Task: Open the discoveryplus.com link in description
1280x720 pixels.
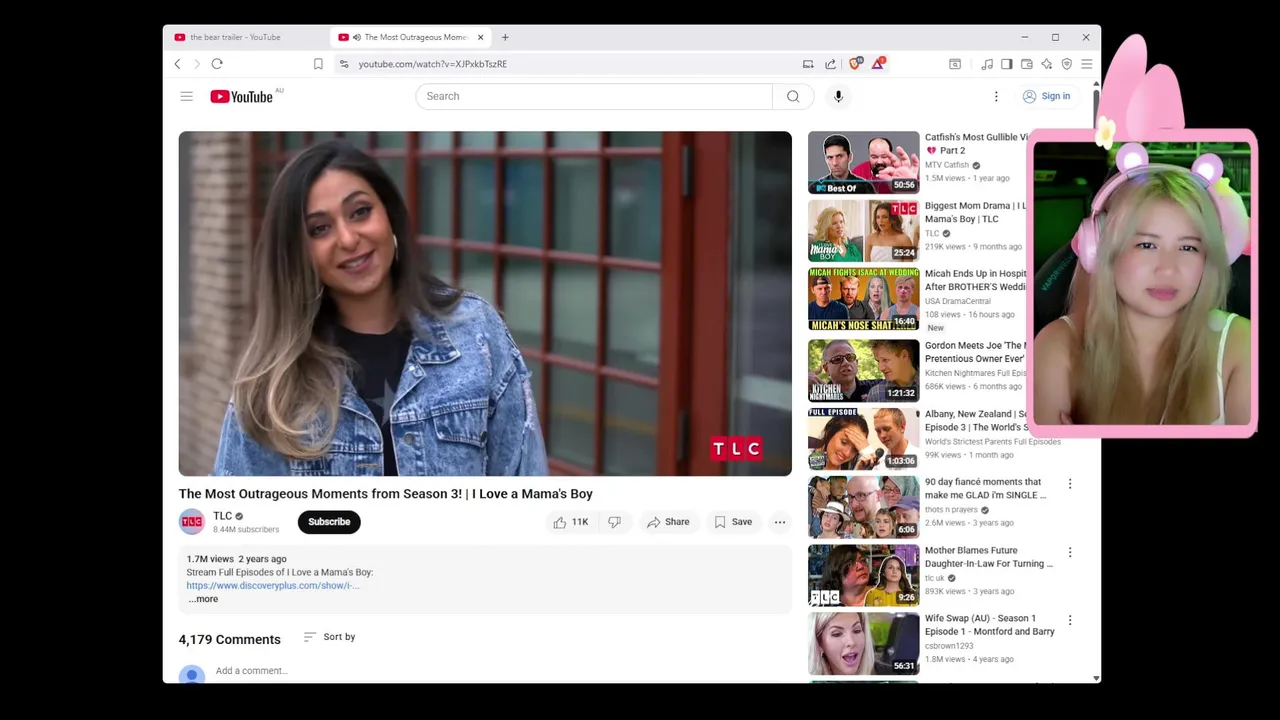Action: click(x=272, y=586)
